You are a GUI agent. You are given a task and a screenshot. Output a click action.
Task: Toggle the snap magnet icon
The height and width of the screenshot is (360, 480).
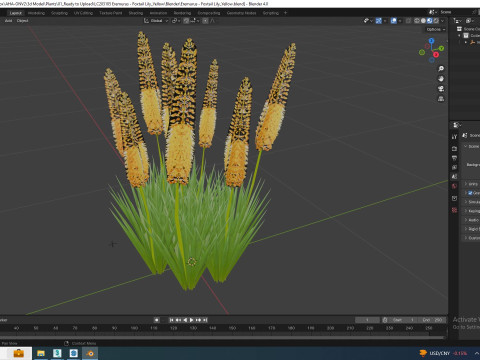186,21
